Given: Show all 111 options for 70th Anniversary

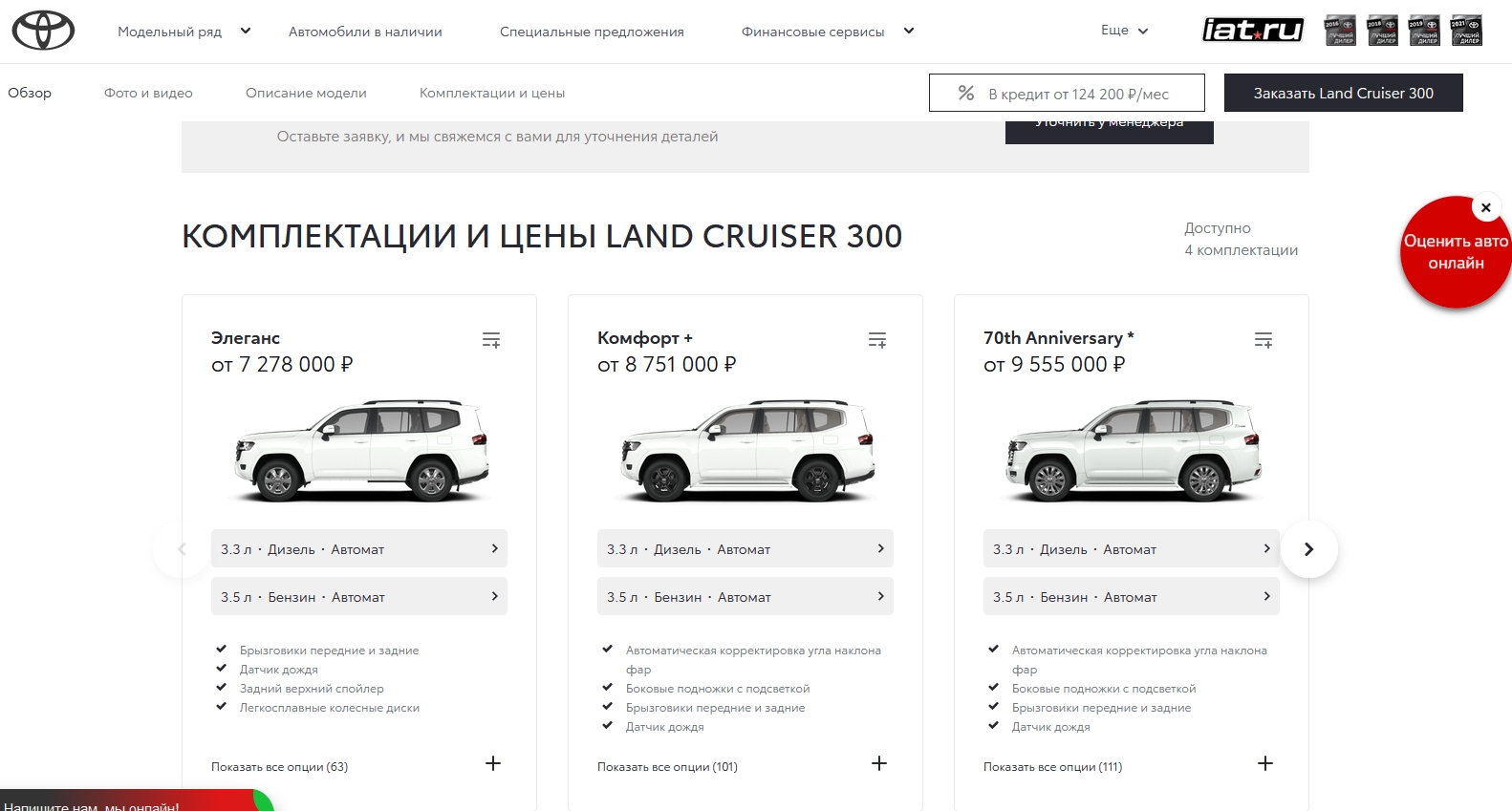Looking at the screenshot, I should pos(1052,766).
